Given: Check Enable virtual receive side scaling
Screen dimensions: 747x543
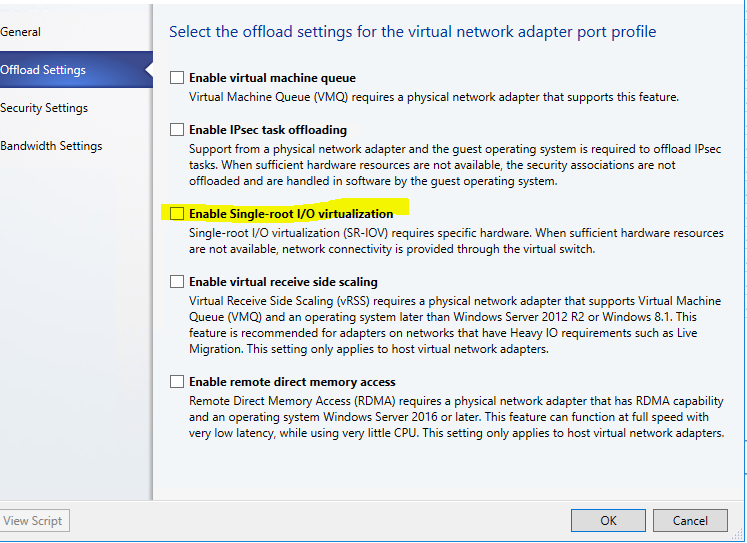Looking at the screenshot, I should point(177,282).
